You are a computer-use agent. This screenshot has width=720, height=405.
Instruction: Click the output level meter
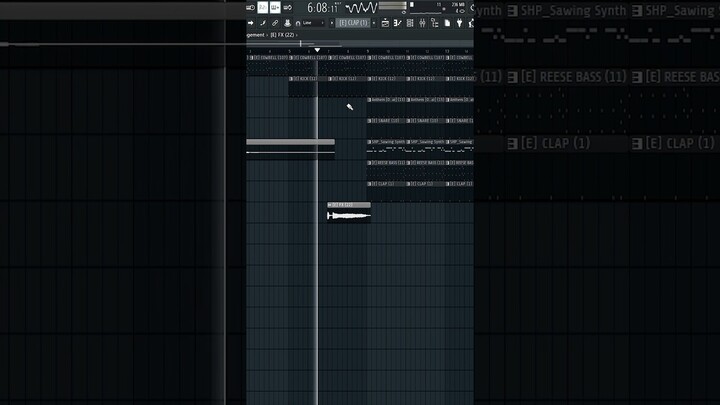[x=392, y=6]
